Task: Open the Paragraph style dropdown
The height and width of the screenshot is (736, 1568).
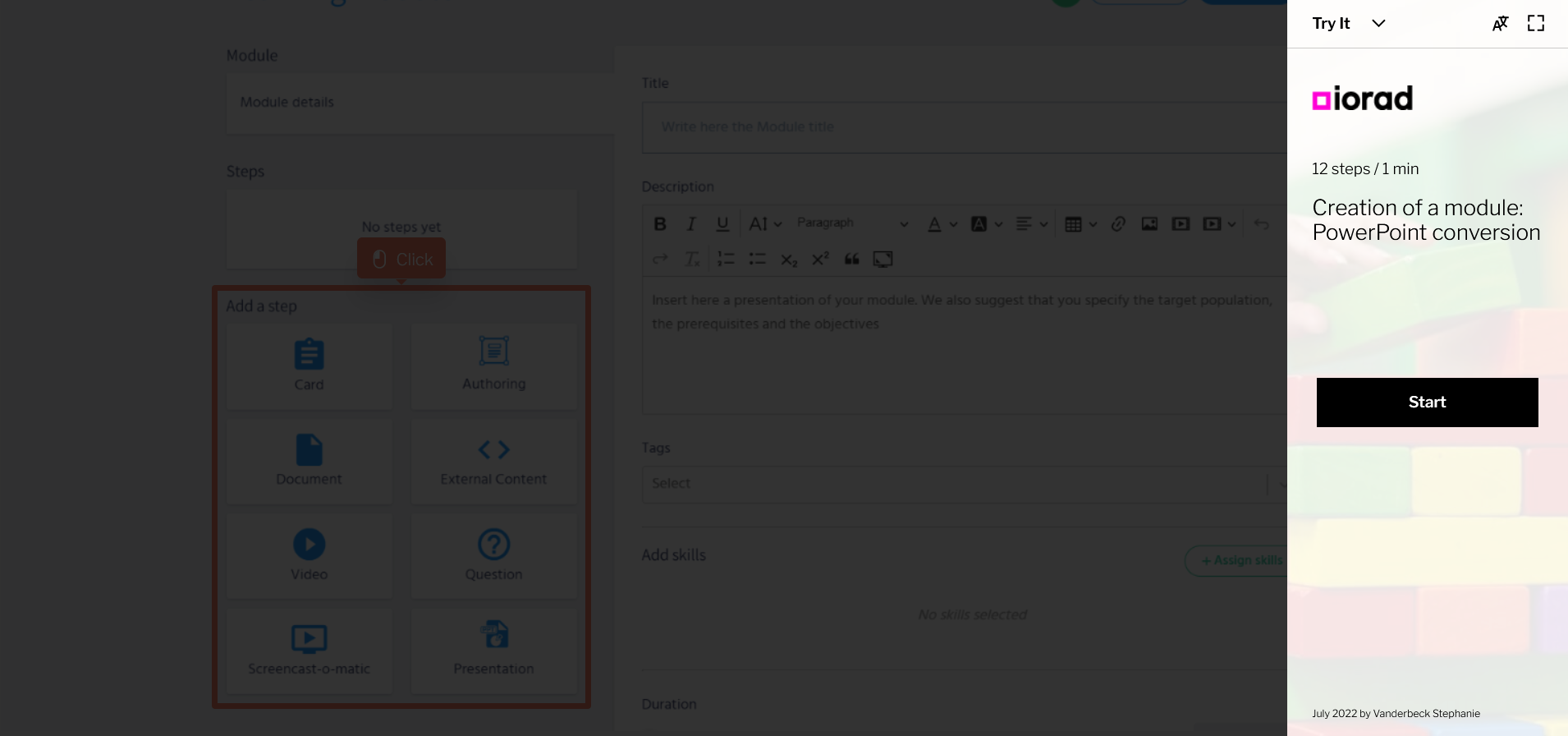Action: [x=852, y=223]
